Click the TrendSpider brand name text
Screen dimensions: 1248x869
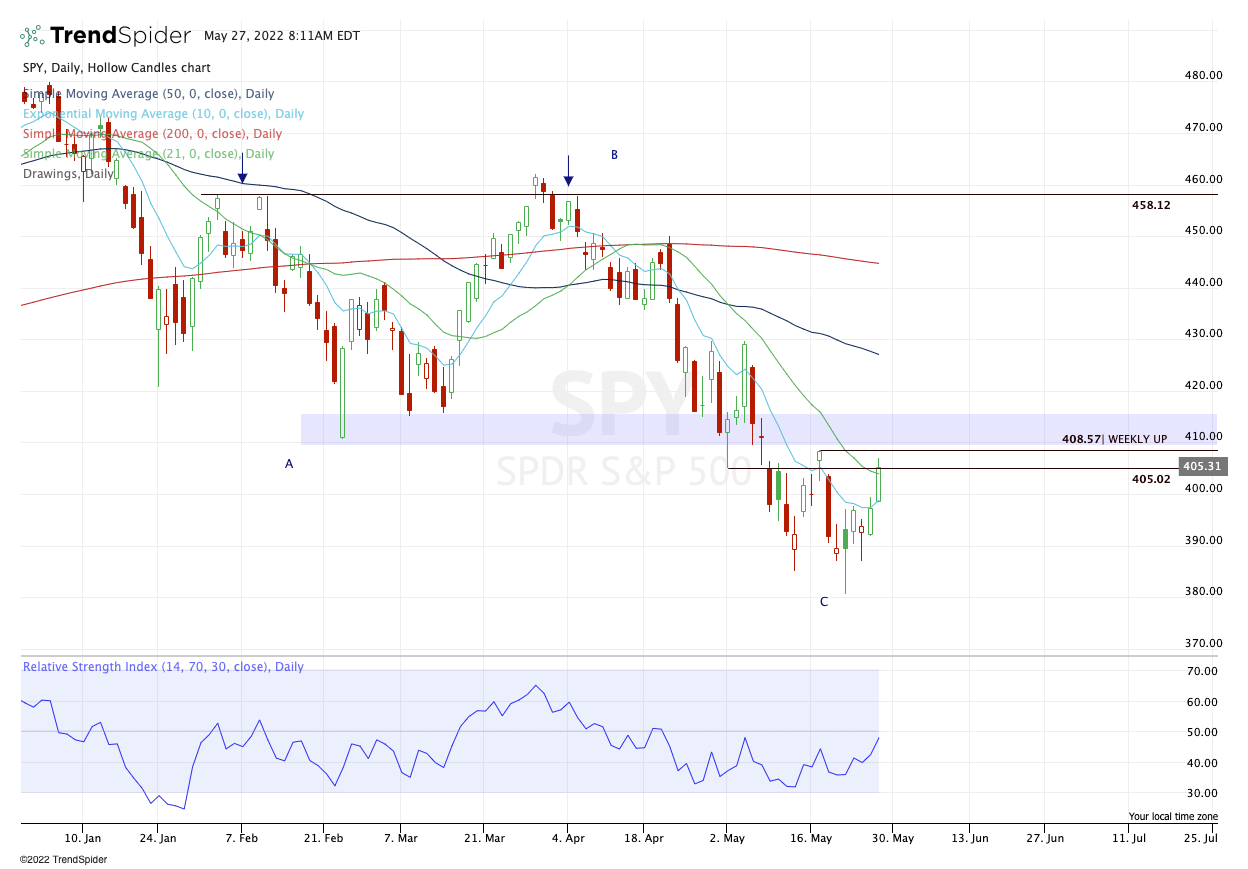click(120, 36)
